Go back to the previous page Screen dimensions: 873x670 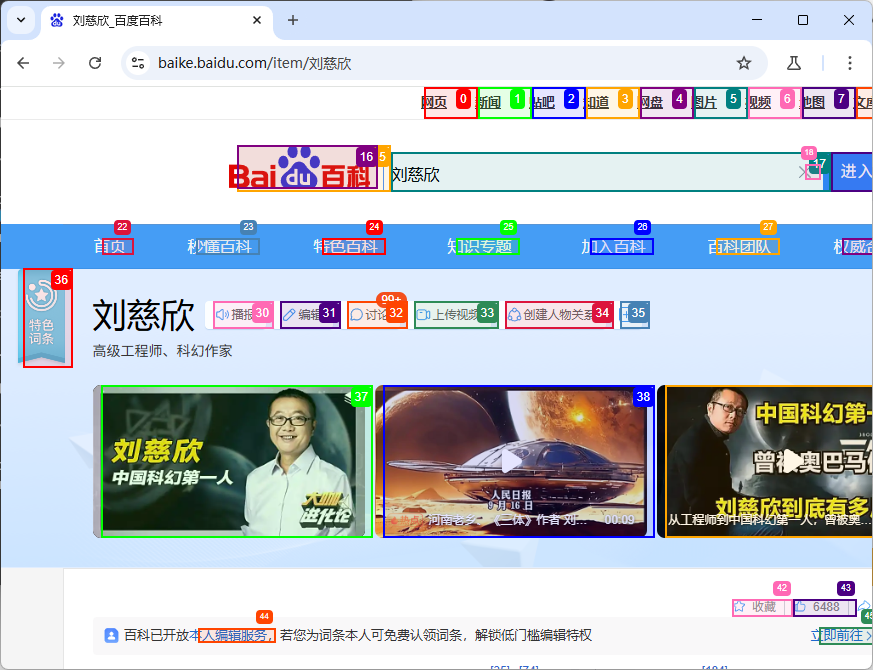23,63
